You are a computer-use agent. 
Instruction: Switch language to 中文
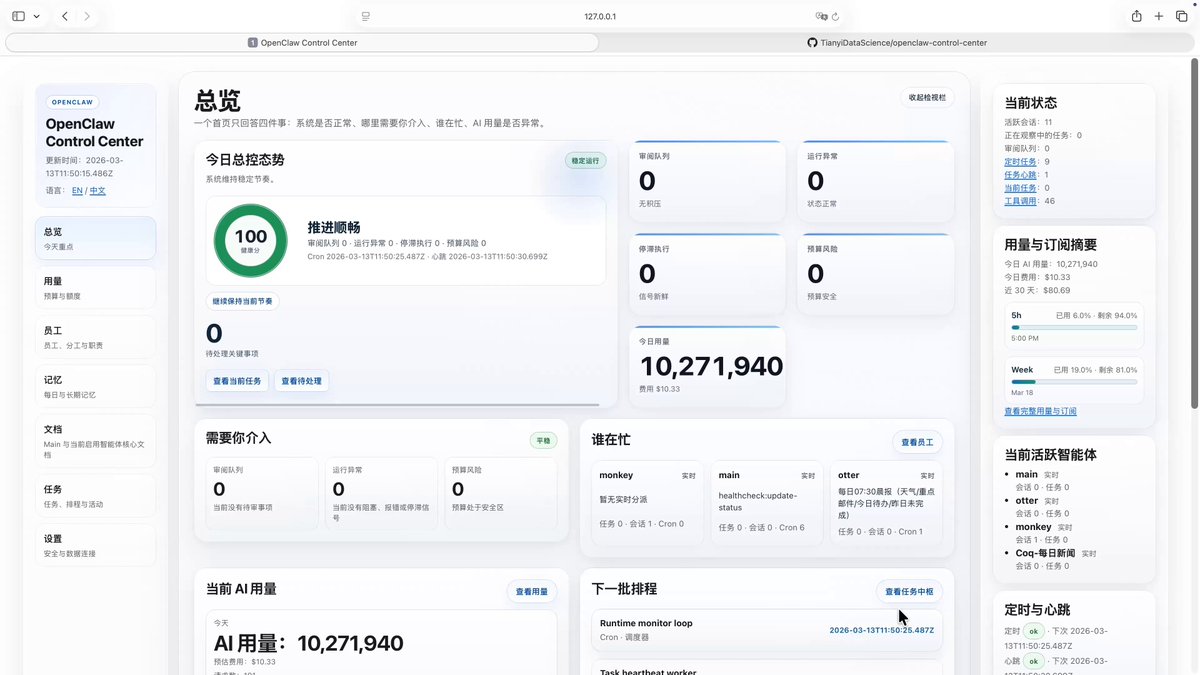[97, 190]
